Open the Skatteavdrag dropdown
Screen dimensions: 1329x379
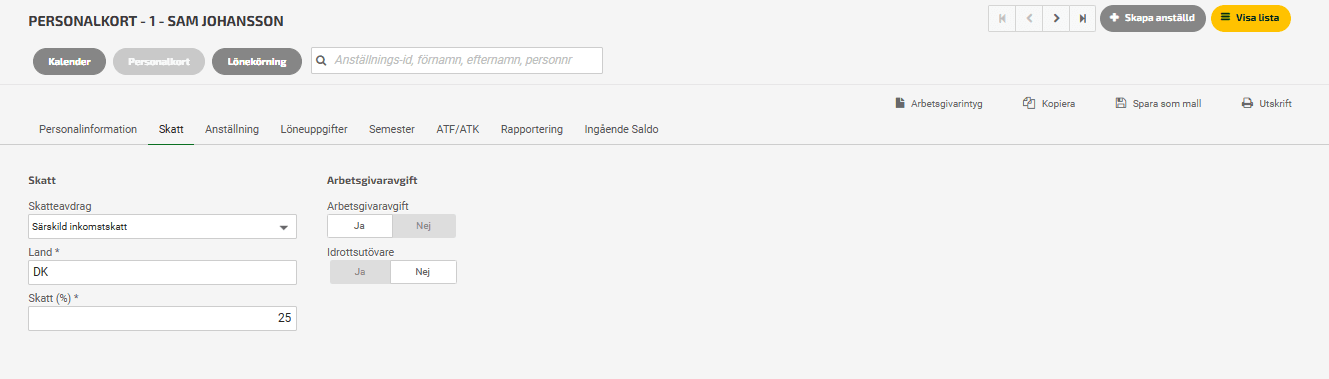click(163, 227)
